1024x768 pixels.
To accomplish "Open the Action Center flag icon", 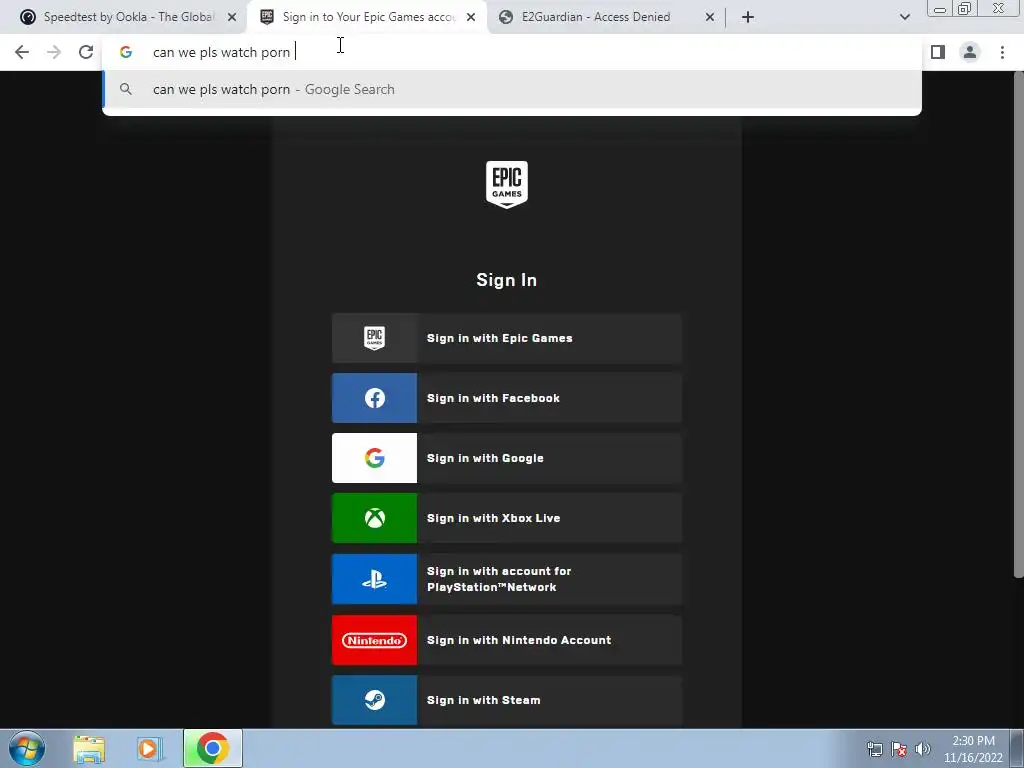I will (899, 749).
